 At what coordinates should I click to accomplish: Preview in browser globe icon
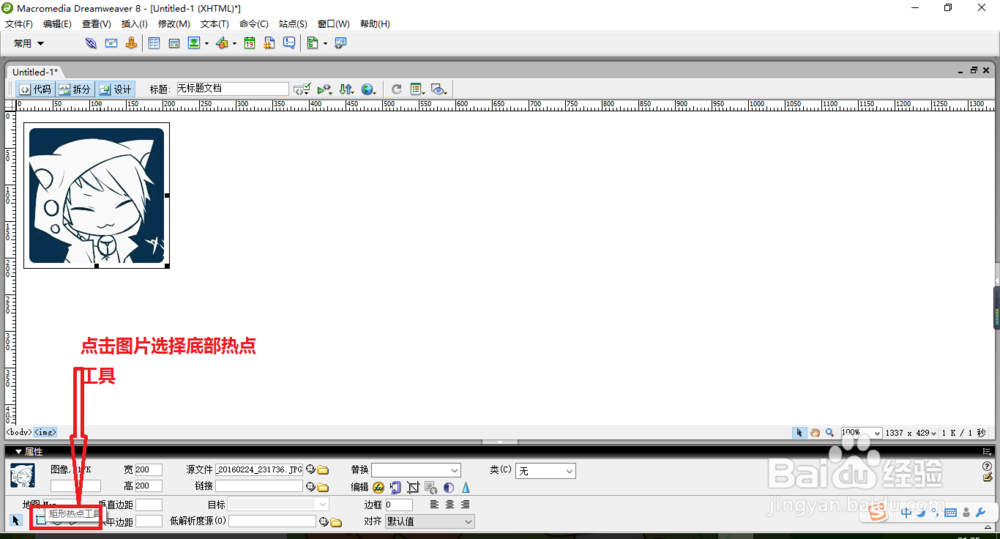click(368, 89)
